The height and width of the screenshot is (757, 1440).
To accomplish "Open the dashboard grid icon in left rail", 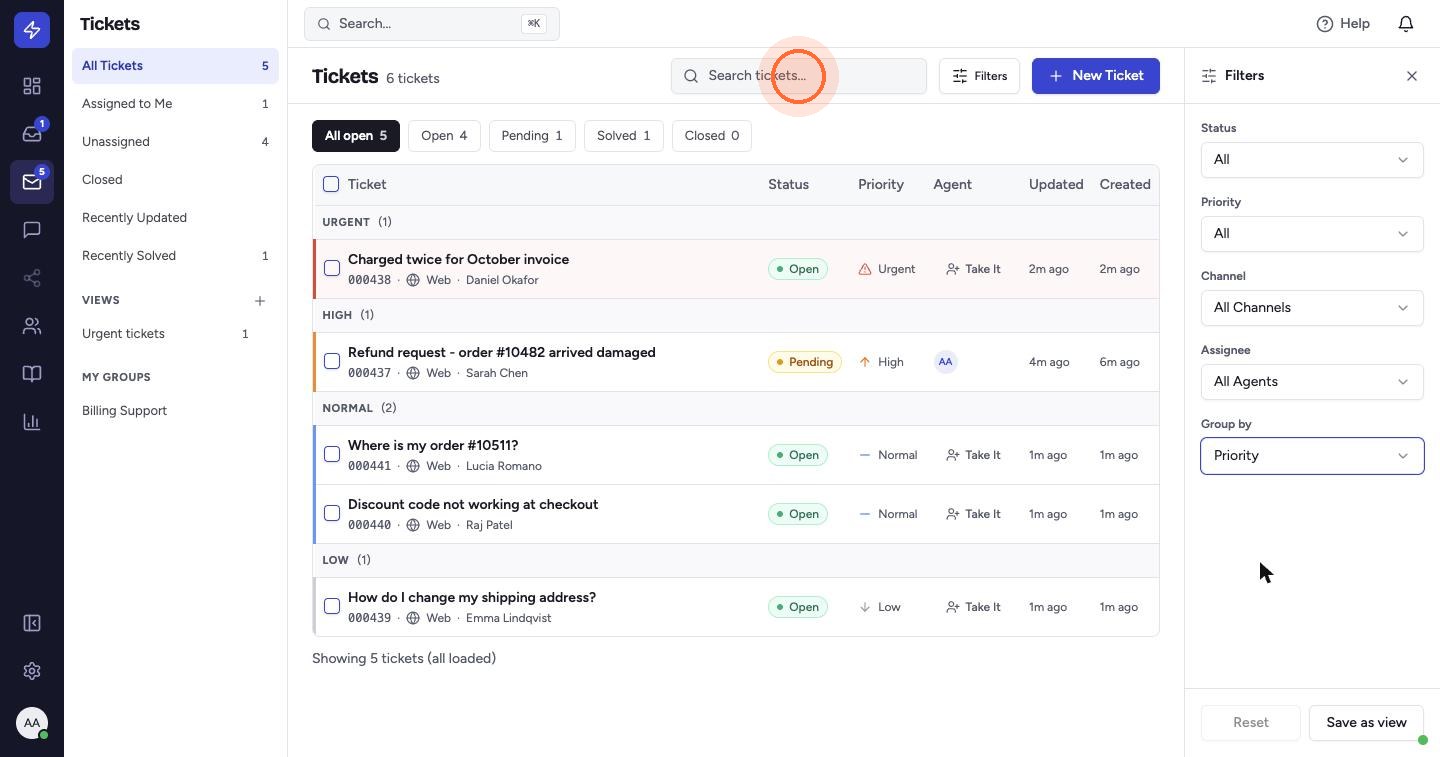I will point(32,86).
